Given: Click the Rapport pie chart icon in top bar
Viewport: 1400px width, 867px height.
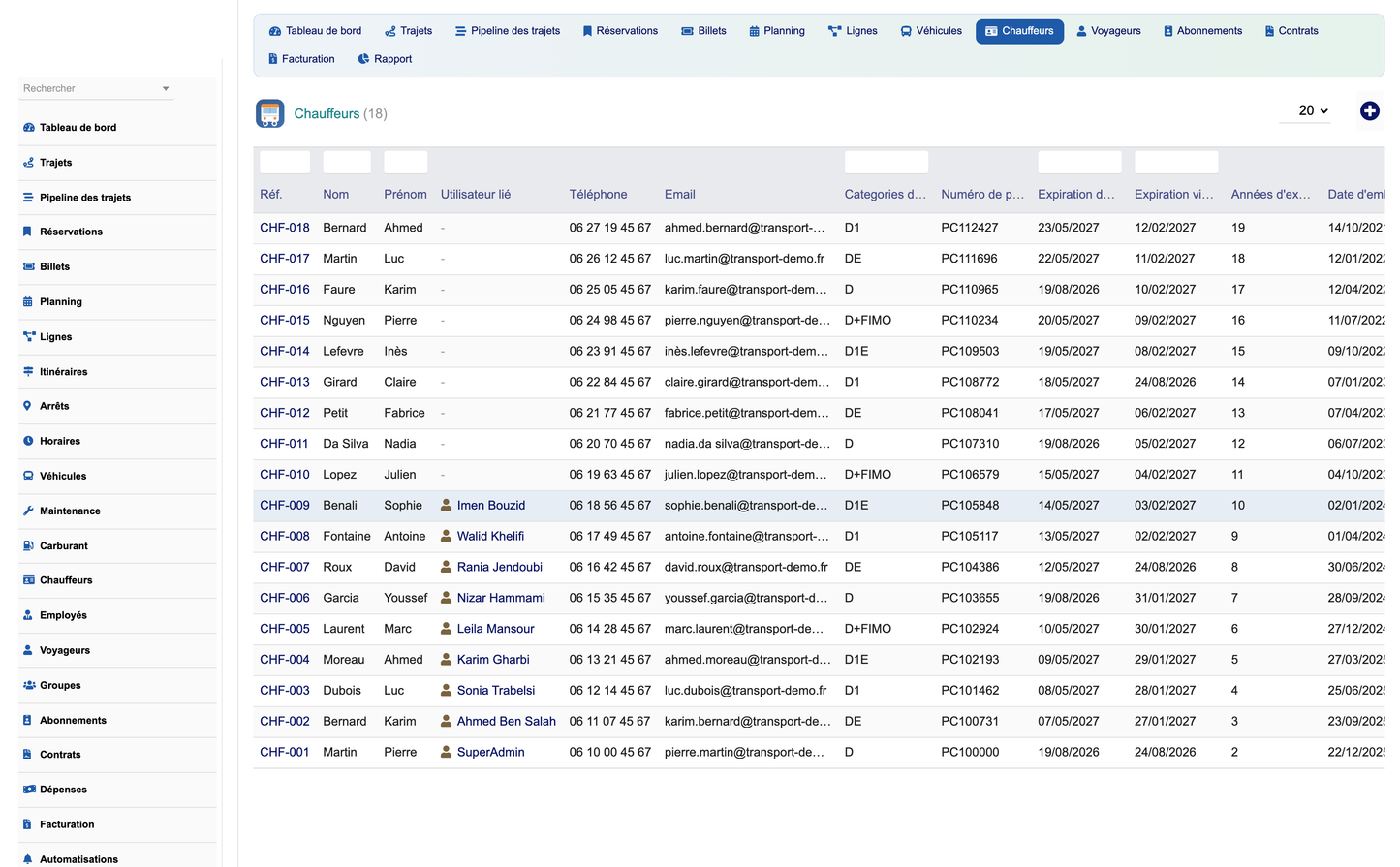Looking at the screenshot, I should pyautogui.click(x=363, y=59).
